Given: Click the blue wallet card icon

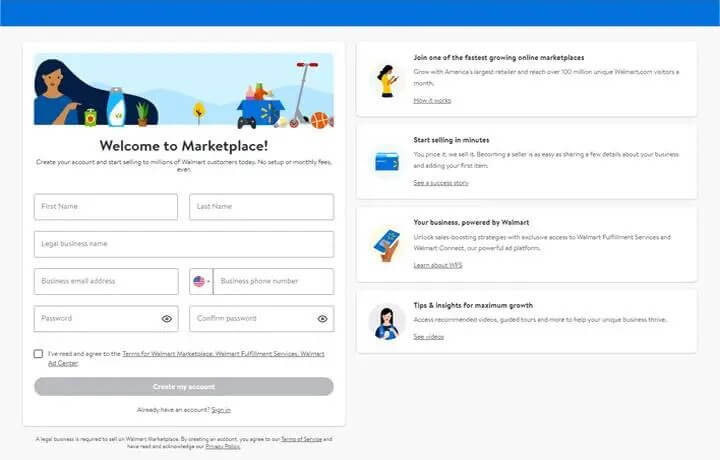Looking at the screenshot, I should 387,162.
